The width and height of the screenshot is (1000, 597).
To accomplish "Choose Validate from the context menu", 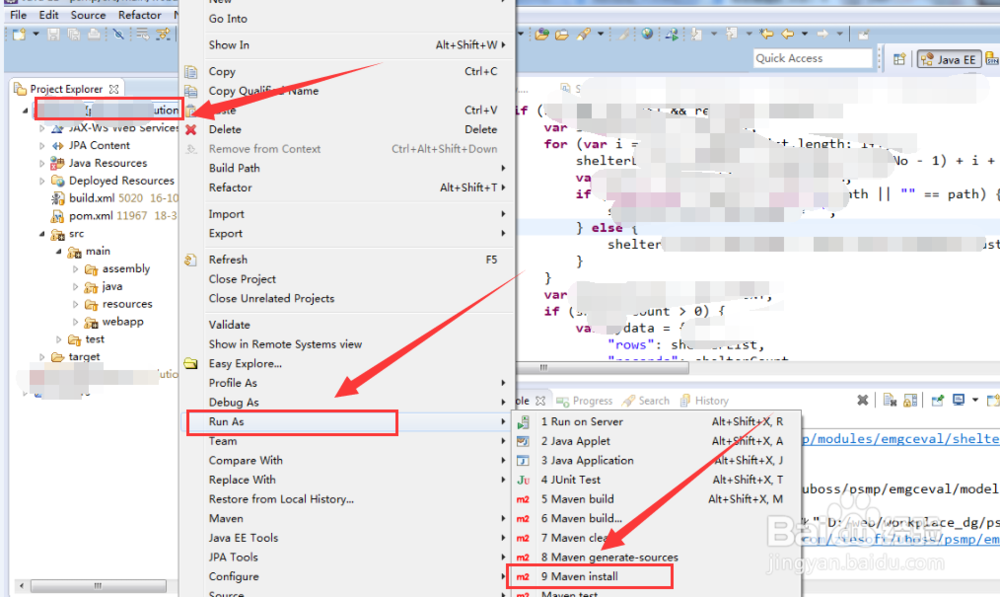I will 349,325.
